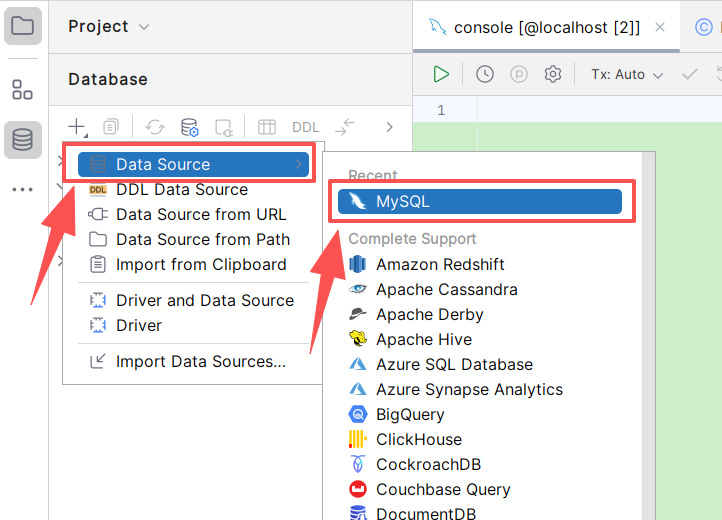
Task: Click the table editor icon in Database toolbar
Action: click(267, 127)
